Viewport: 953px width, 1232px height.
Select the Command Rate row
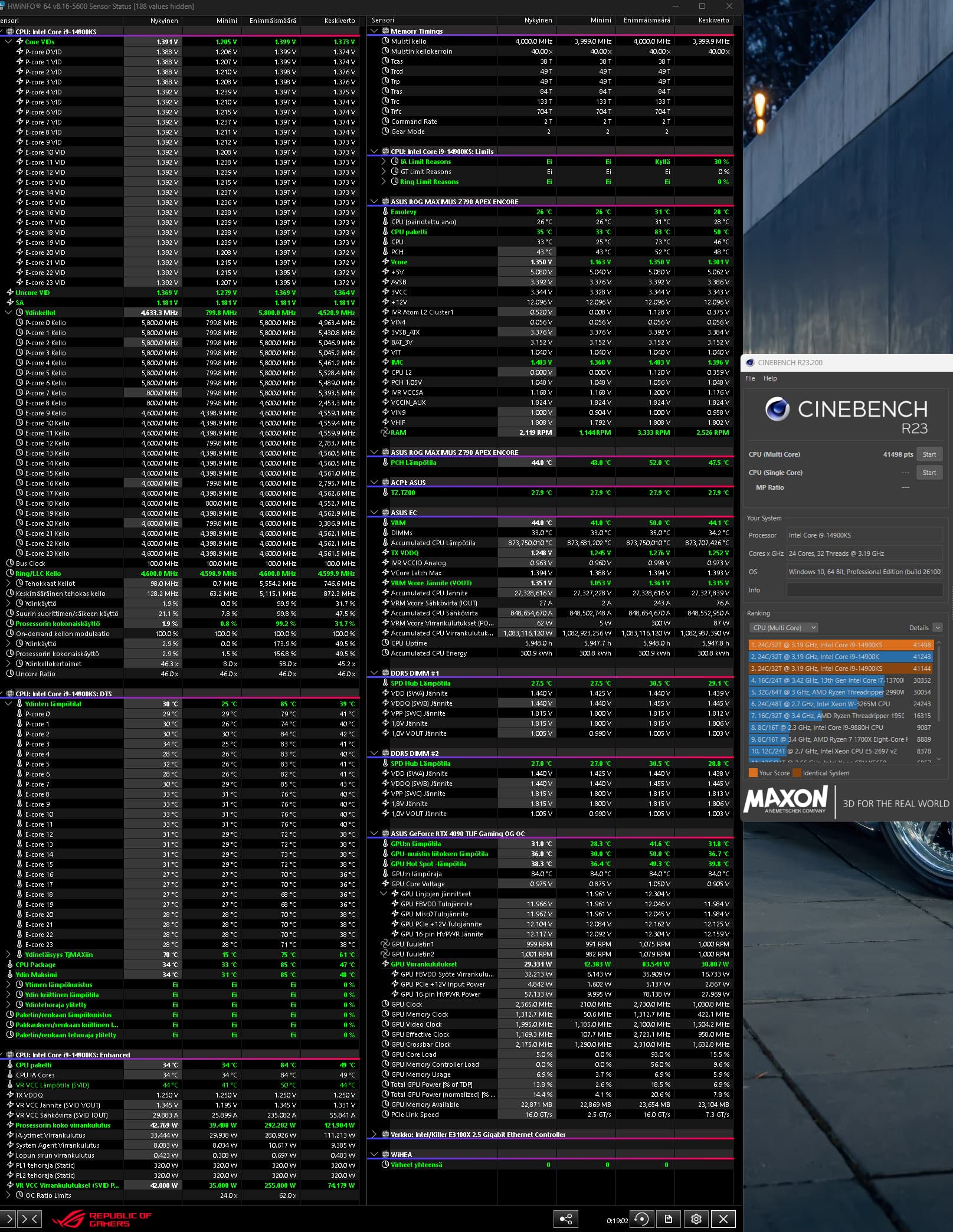[552, 122]
